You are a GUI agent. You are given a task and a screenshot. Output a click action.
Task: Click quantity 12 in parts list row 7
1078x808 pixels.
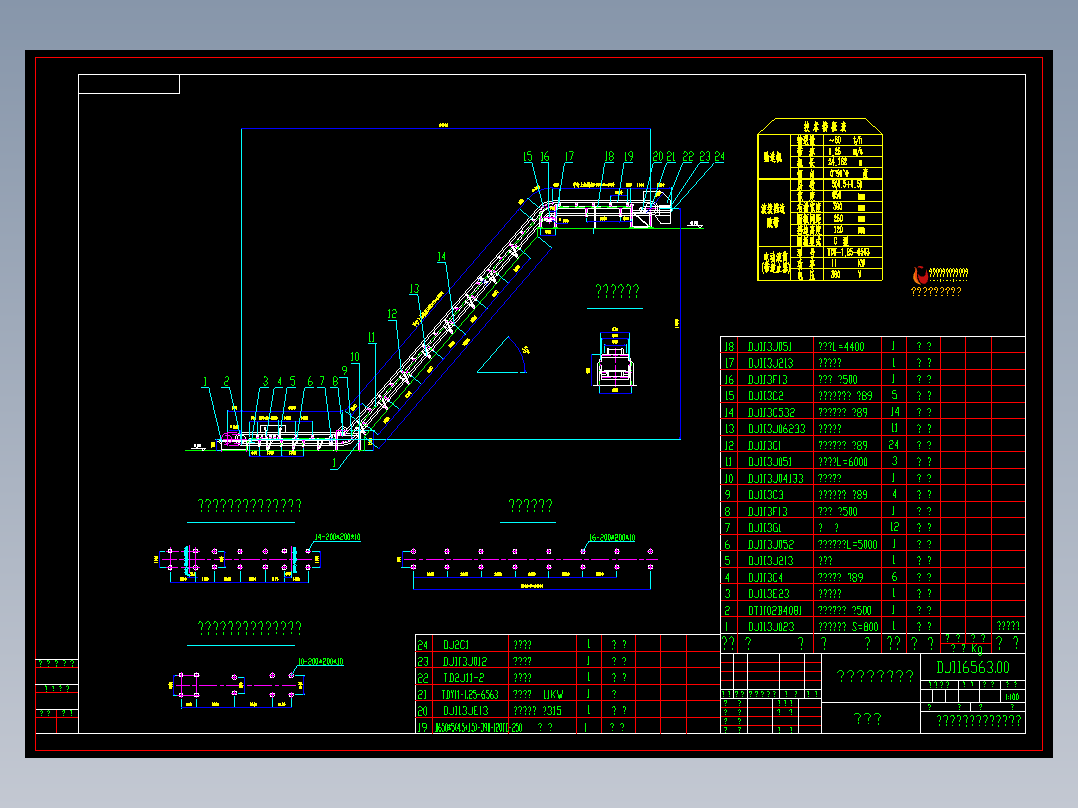(x=894, y=527)
